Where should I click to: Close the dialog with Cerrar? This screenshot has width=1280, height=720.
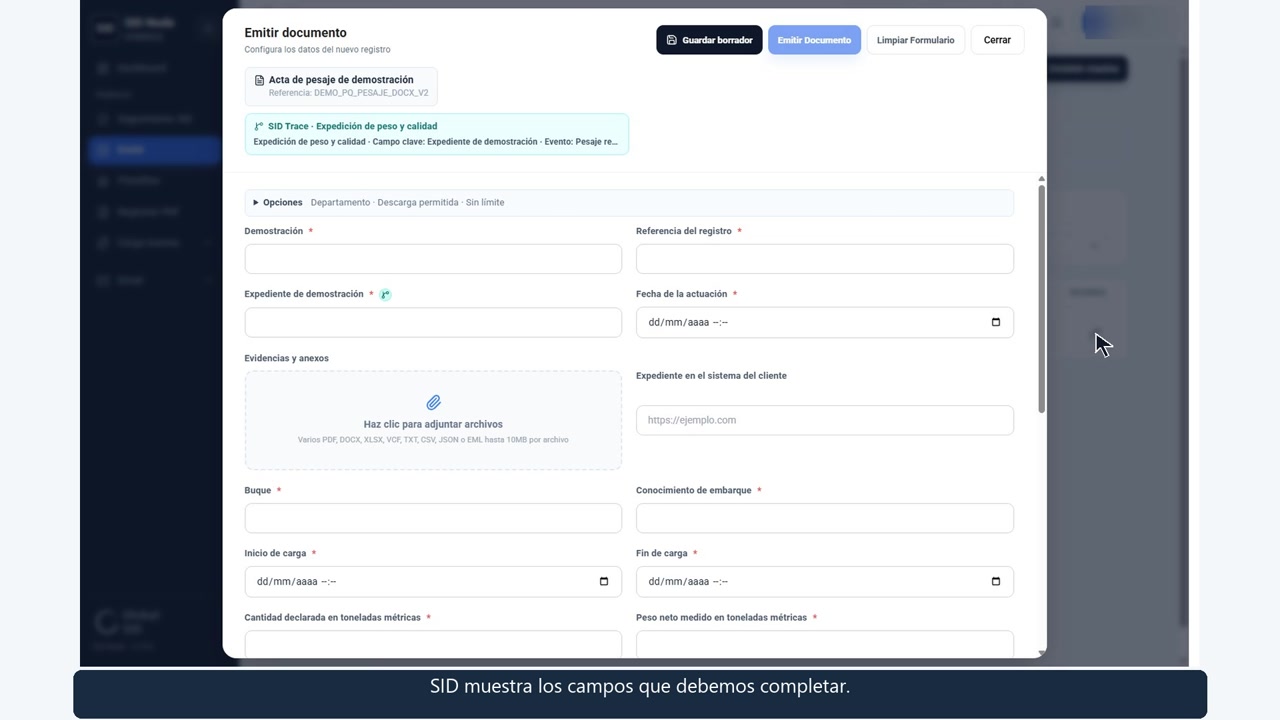[997, 40]
